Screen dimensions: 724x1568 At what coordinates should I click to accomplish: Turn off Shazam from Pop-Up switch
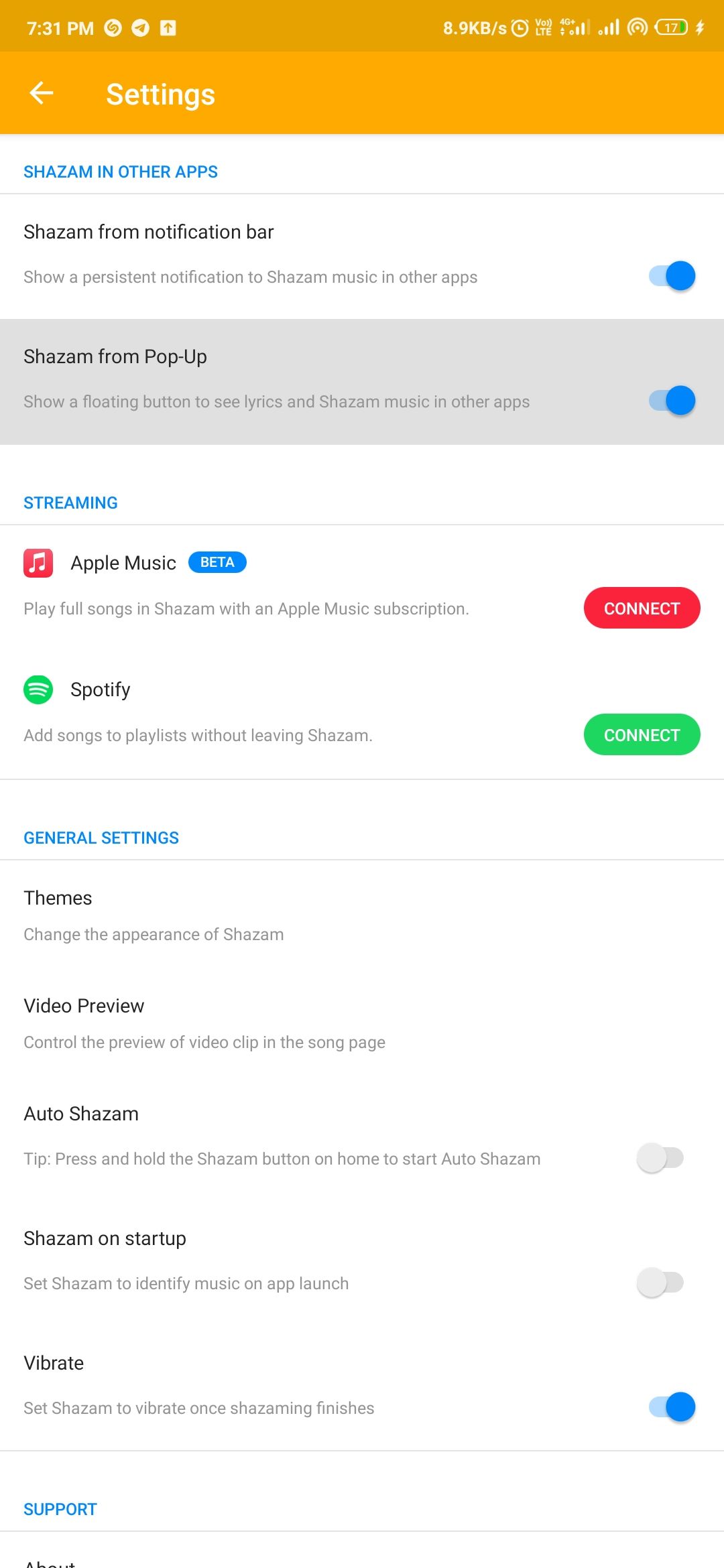(672, 401)
